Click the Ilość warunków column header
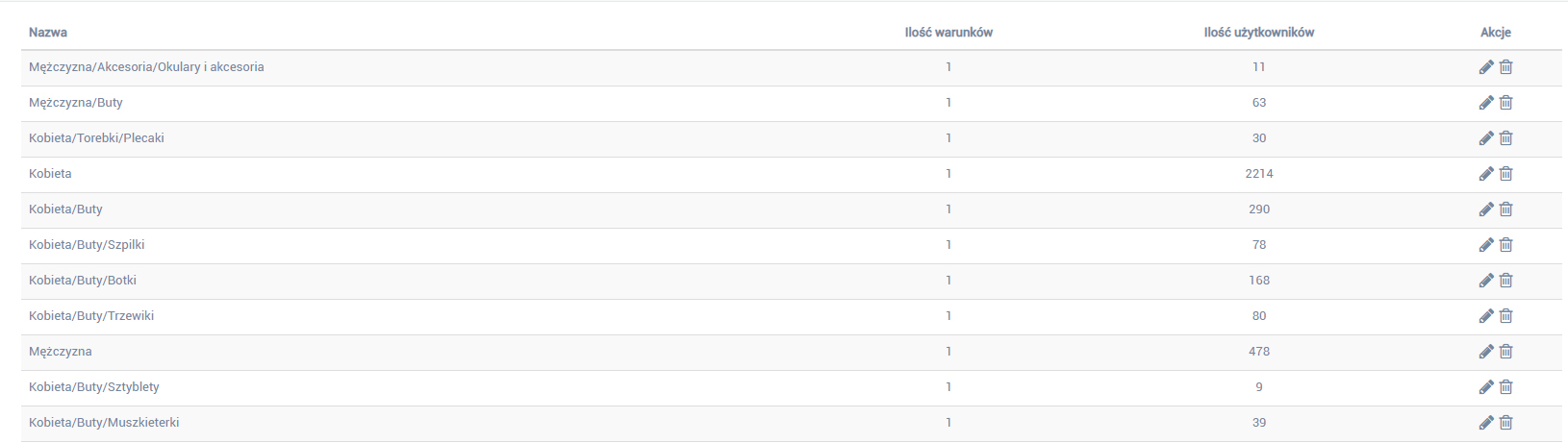1568x443 pixels. pyautogui.click(x=948, y=33)
